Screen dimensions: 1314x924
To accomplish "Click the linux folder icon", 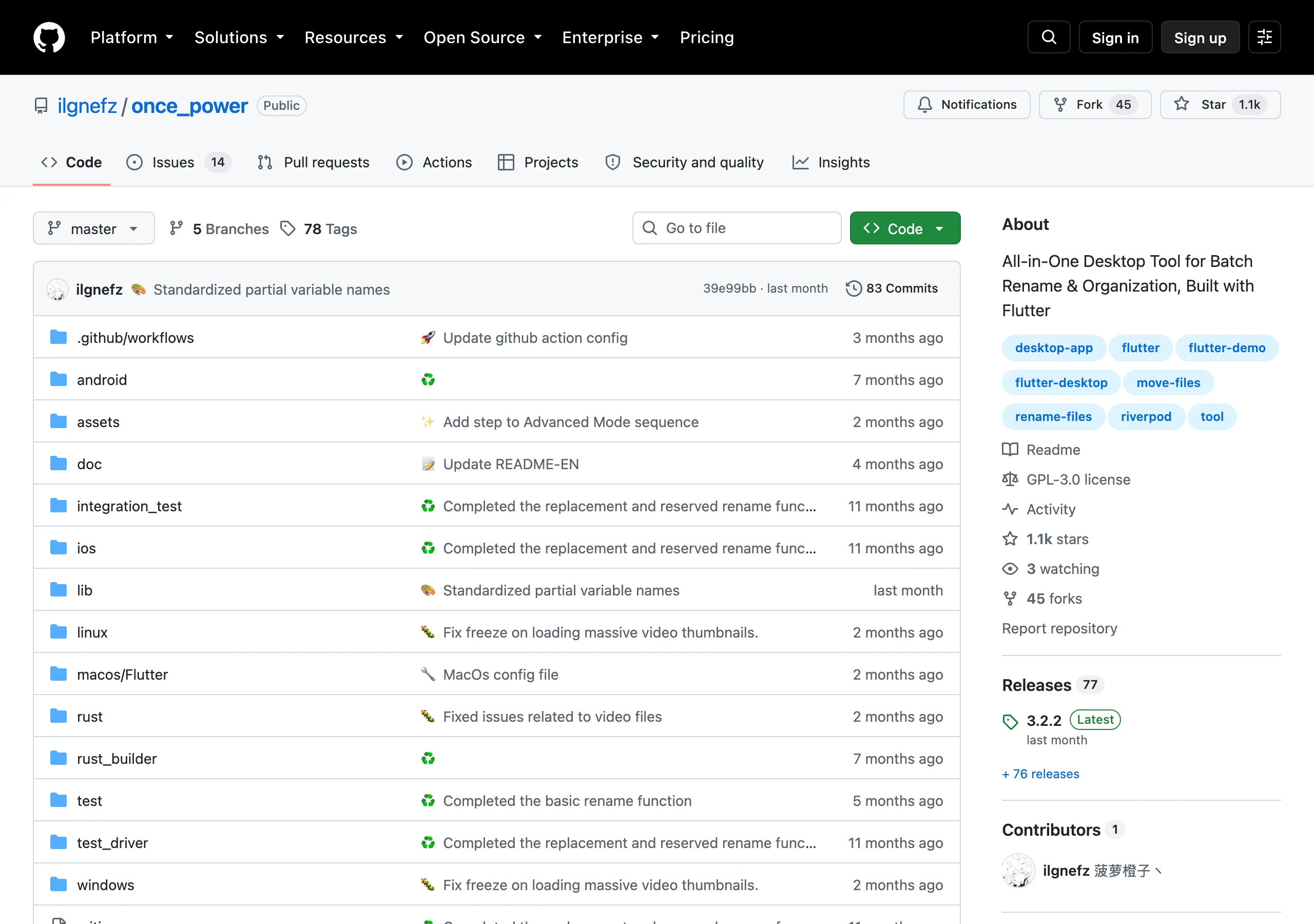I will coord(59,632).
